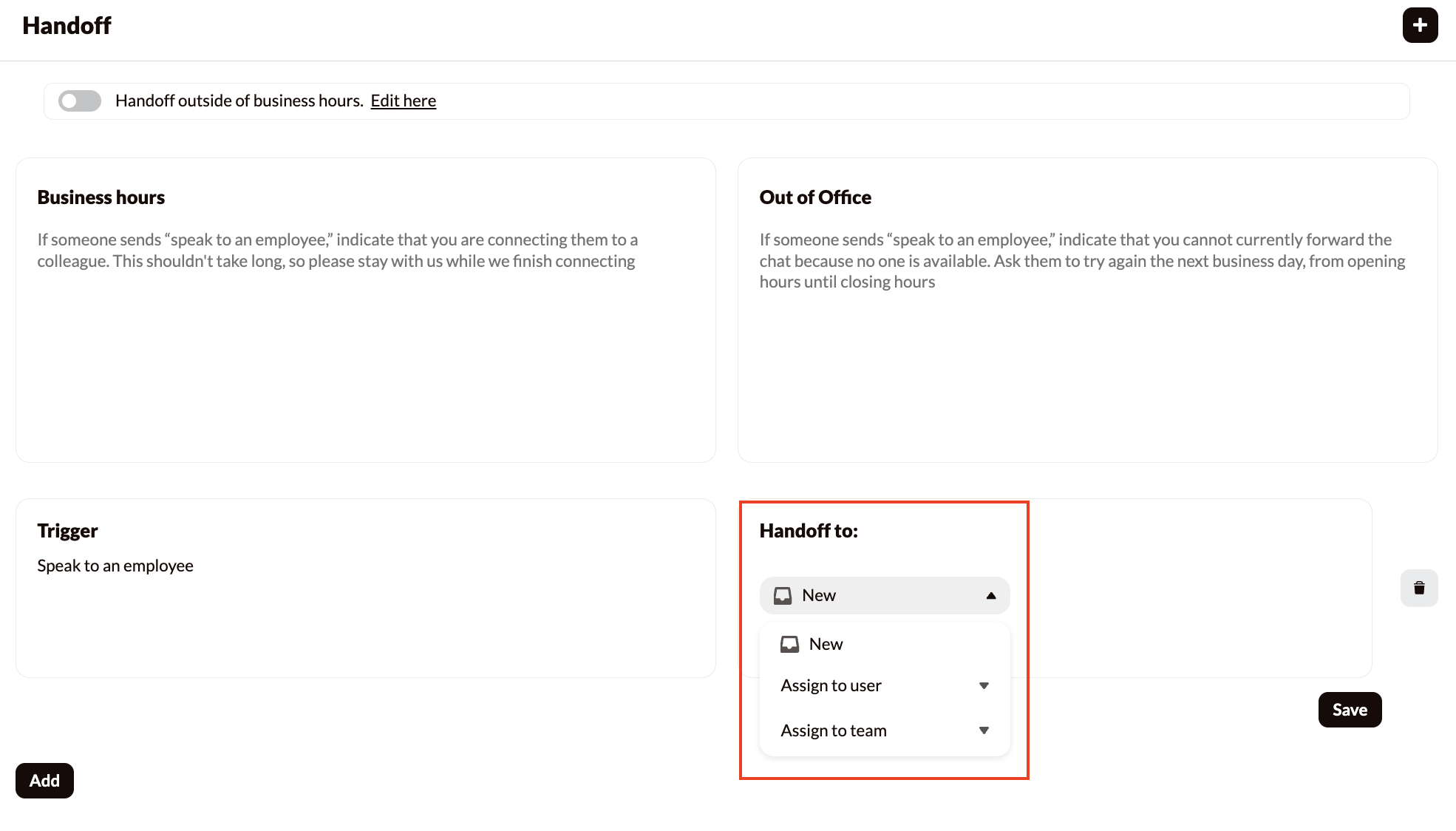
Task: Select New from the handoff destination list
Action: click(825, 643)
